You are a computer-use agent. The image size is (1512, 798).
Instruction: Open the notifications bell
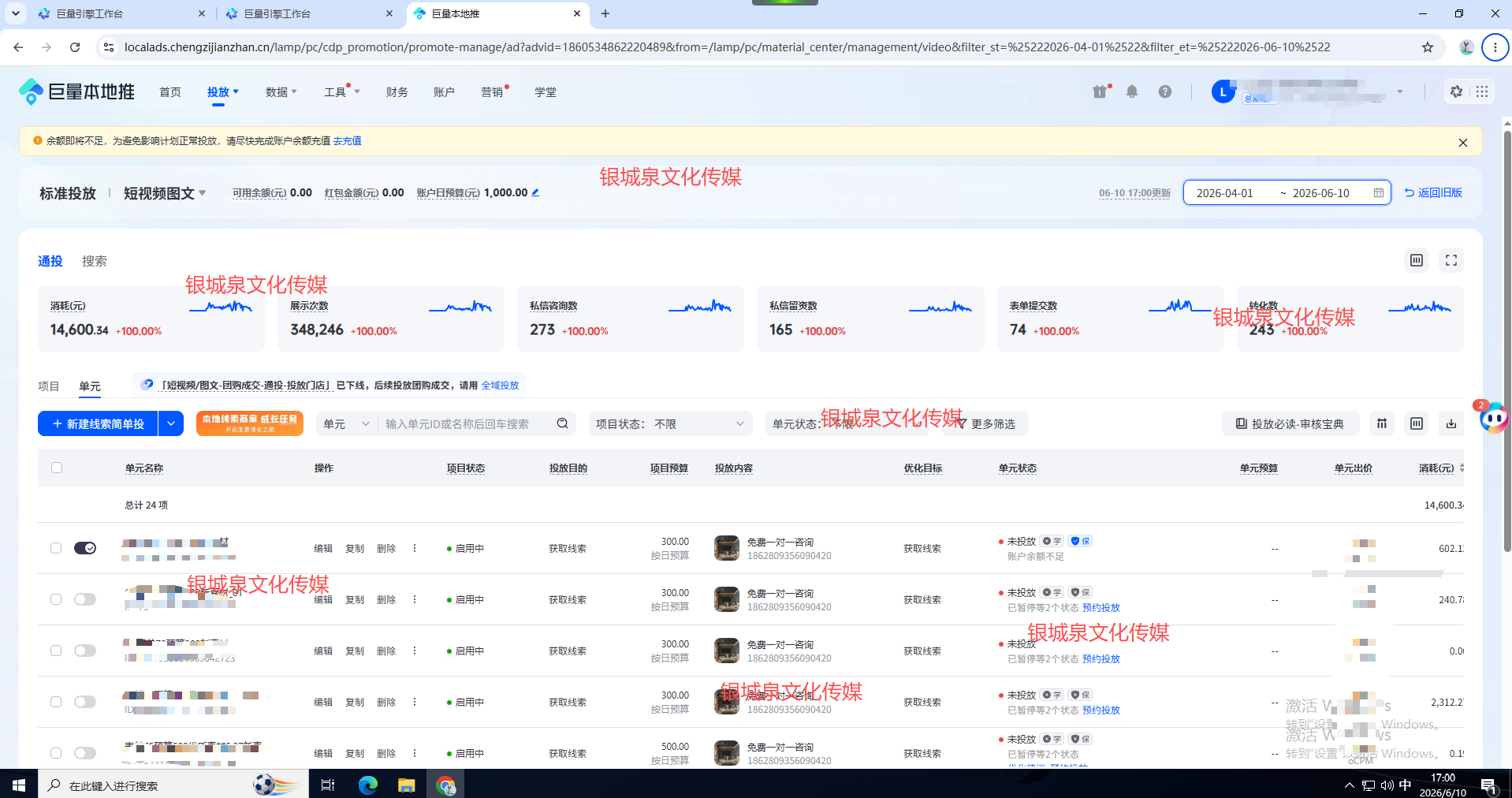pos(1132,91)
